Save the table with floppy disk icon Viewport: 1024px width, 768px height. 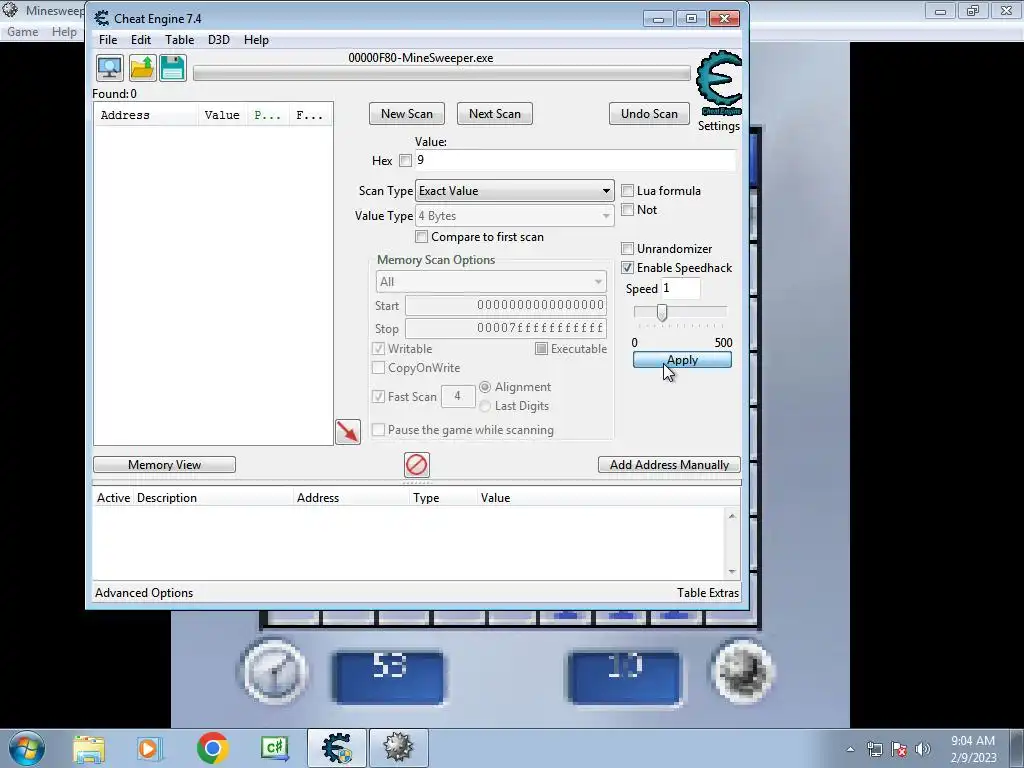173,68
